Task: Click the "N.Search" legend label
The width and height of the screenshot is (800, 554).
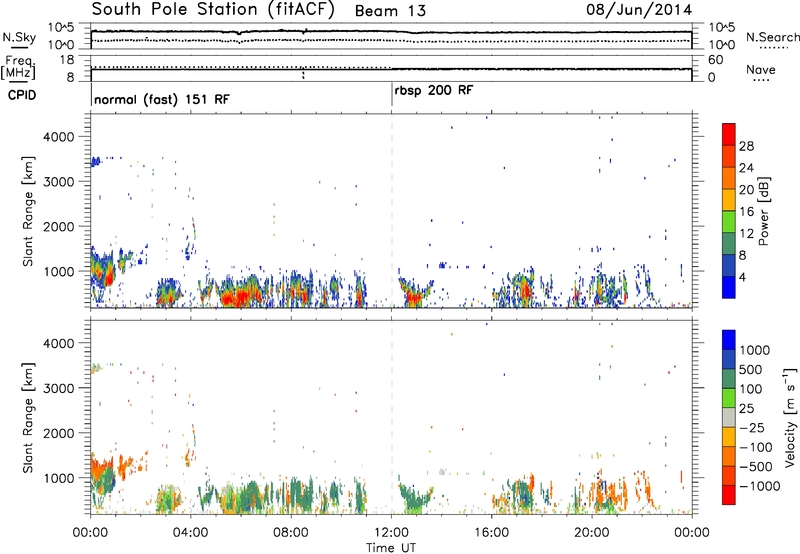Action: coord(772,37)
